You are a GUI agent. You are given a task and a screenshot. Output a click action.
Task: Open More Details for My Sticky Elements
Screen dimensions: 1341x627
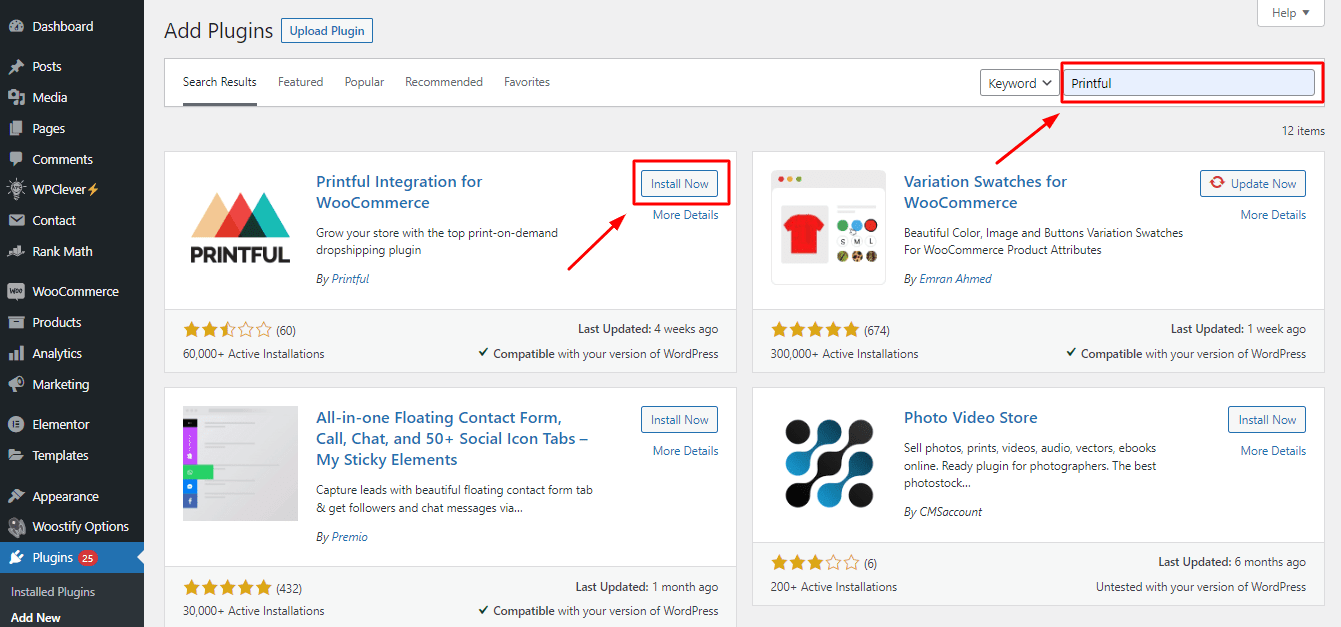(x=685, y=451)
